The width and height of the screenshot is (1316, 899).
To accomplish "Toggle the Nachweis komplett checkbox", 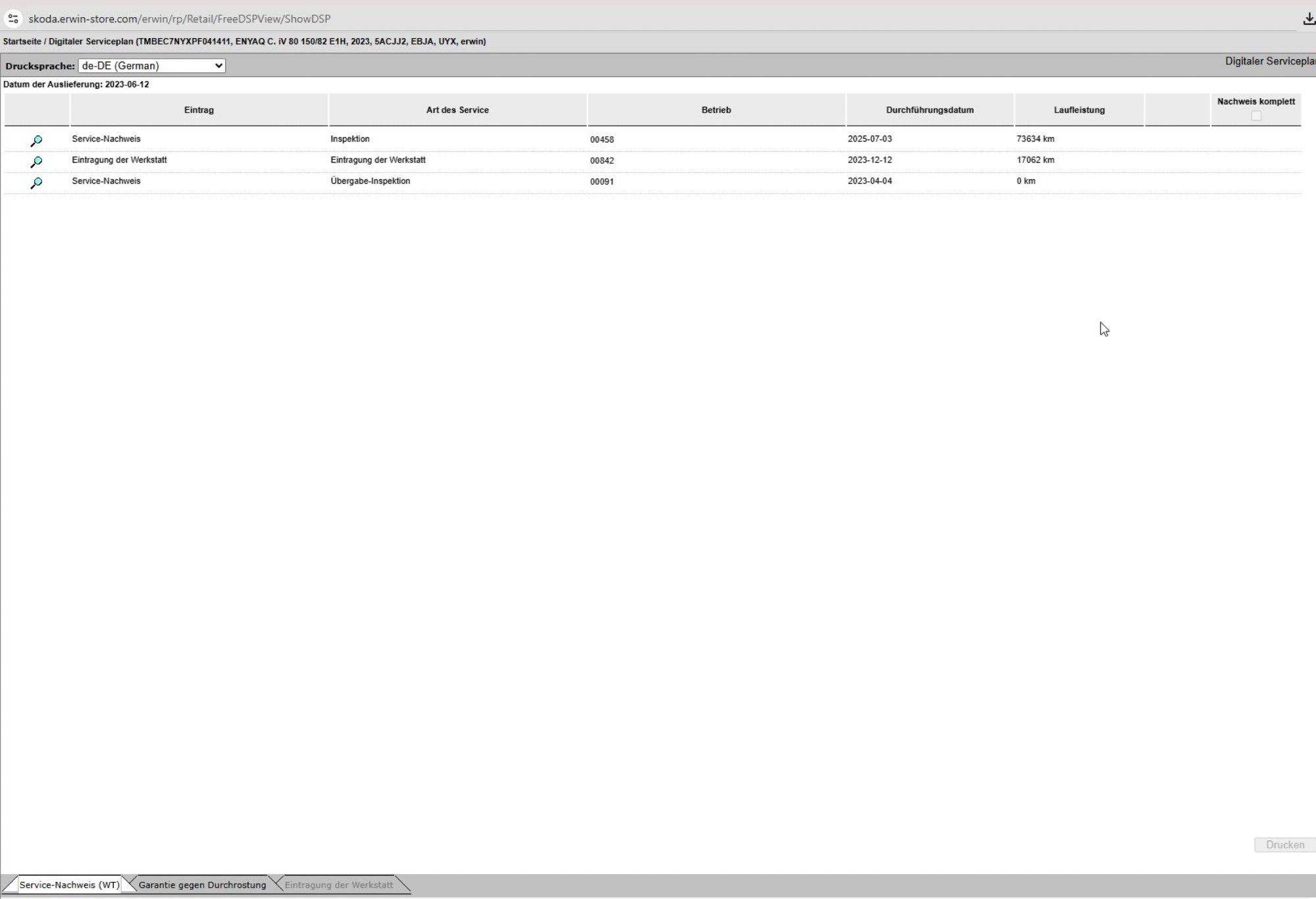I will (1255, 116).
